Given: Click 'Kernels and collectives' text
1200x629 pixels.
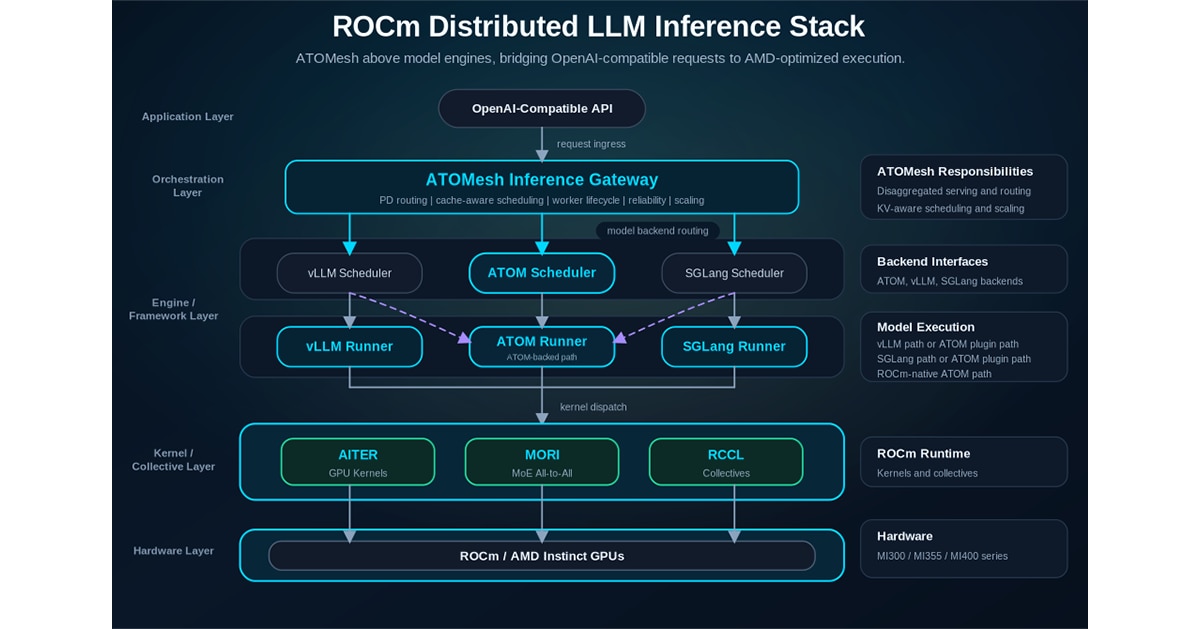Looking at the screenshot, I should tap(927, 473).
